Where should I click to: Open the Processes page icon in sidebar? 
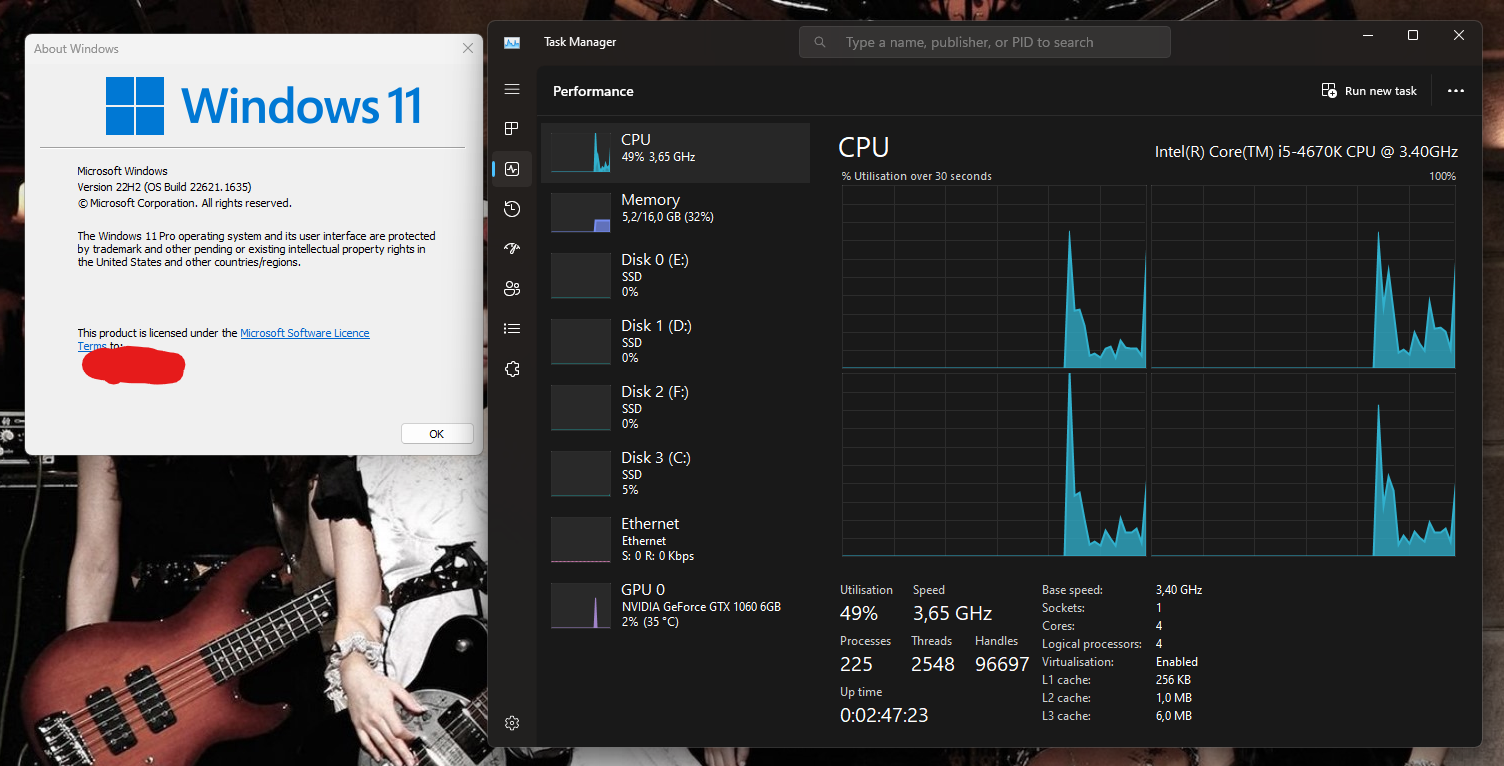(x=512, y=129)
